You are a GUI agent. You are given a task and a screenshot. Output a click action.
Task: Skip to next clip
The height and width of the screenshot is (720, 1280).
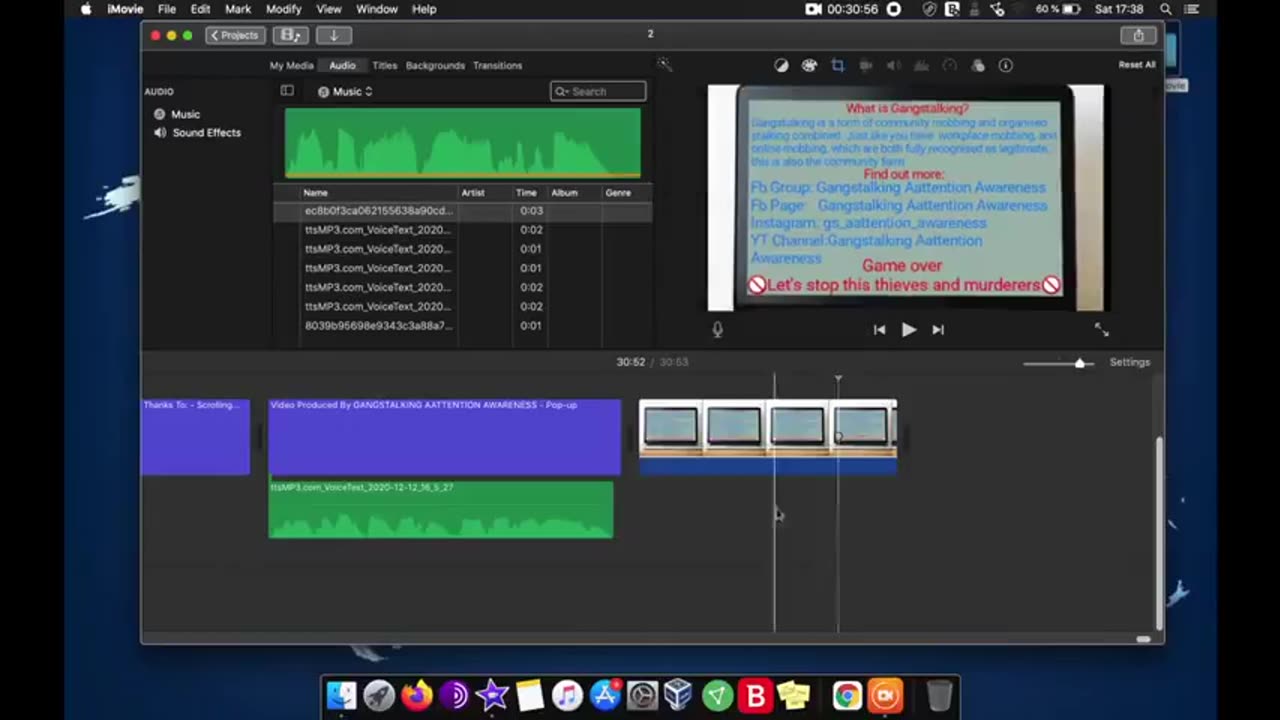(938, 329)
